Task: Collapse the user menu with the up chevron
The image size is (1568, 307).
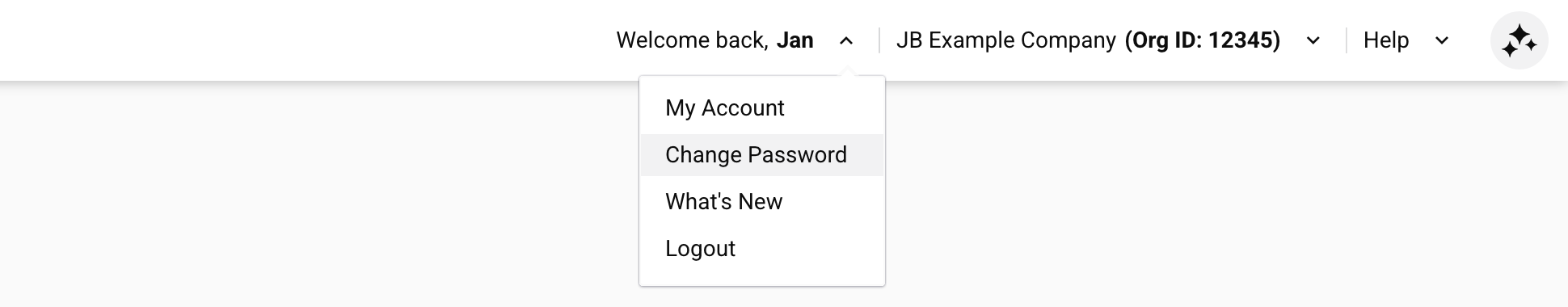Action: coord(846,40)
